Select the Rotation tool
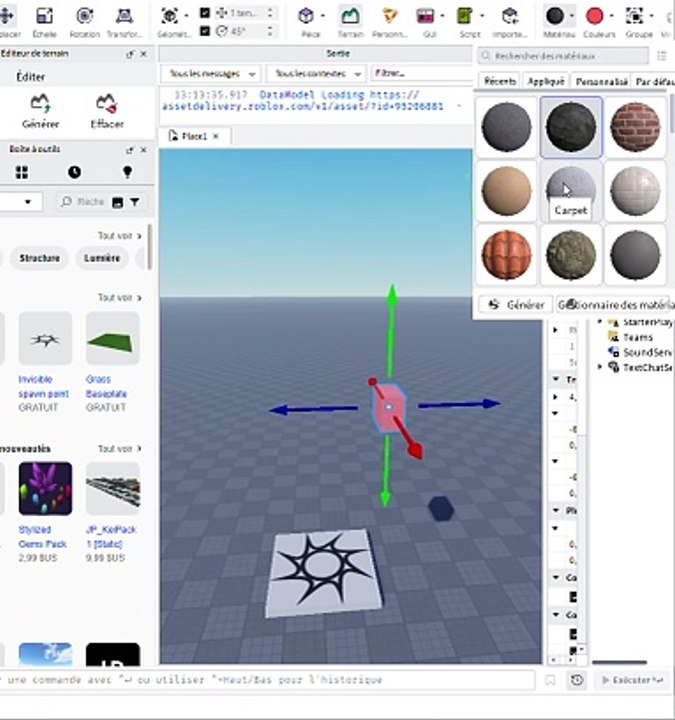The height and width of the screenshot is (720, 675). pyautogui.click(x=84, y=22)
